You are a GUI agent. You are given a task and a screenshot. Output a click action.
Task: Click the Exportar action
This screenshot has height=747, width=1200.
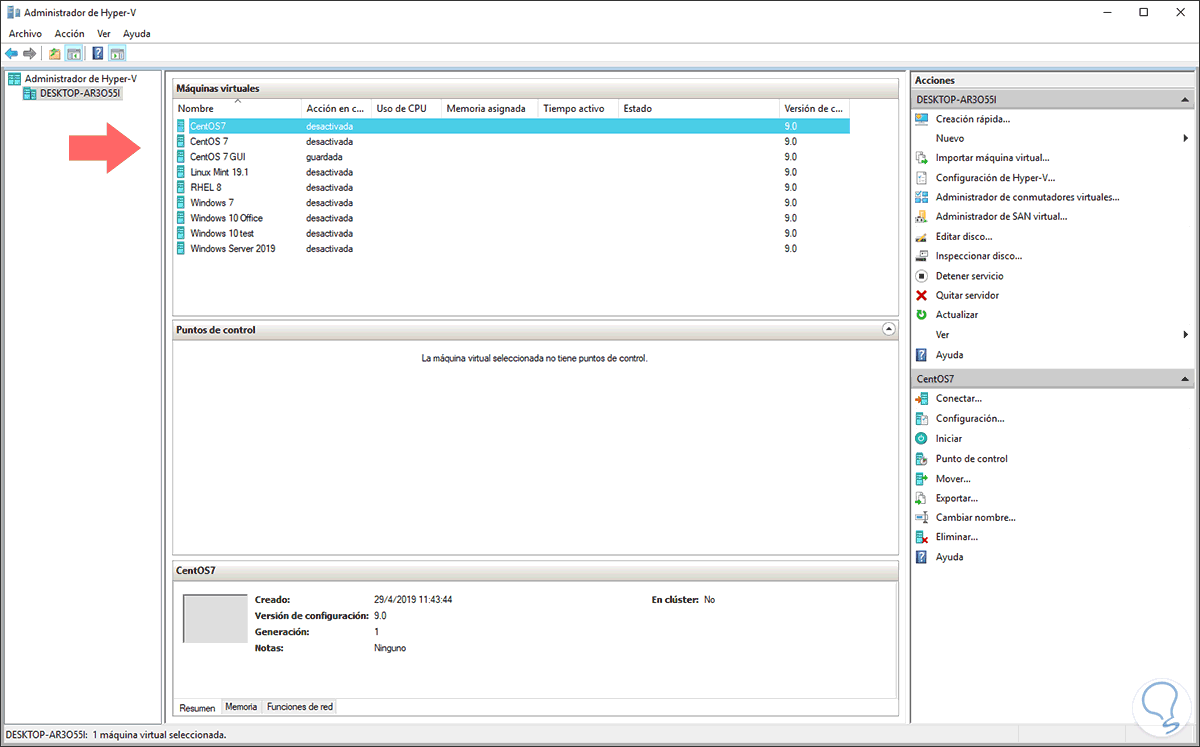[x=957, y=498]
